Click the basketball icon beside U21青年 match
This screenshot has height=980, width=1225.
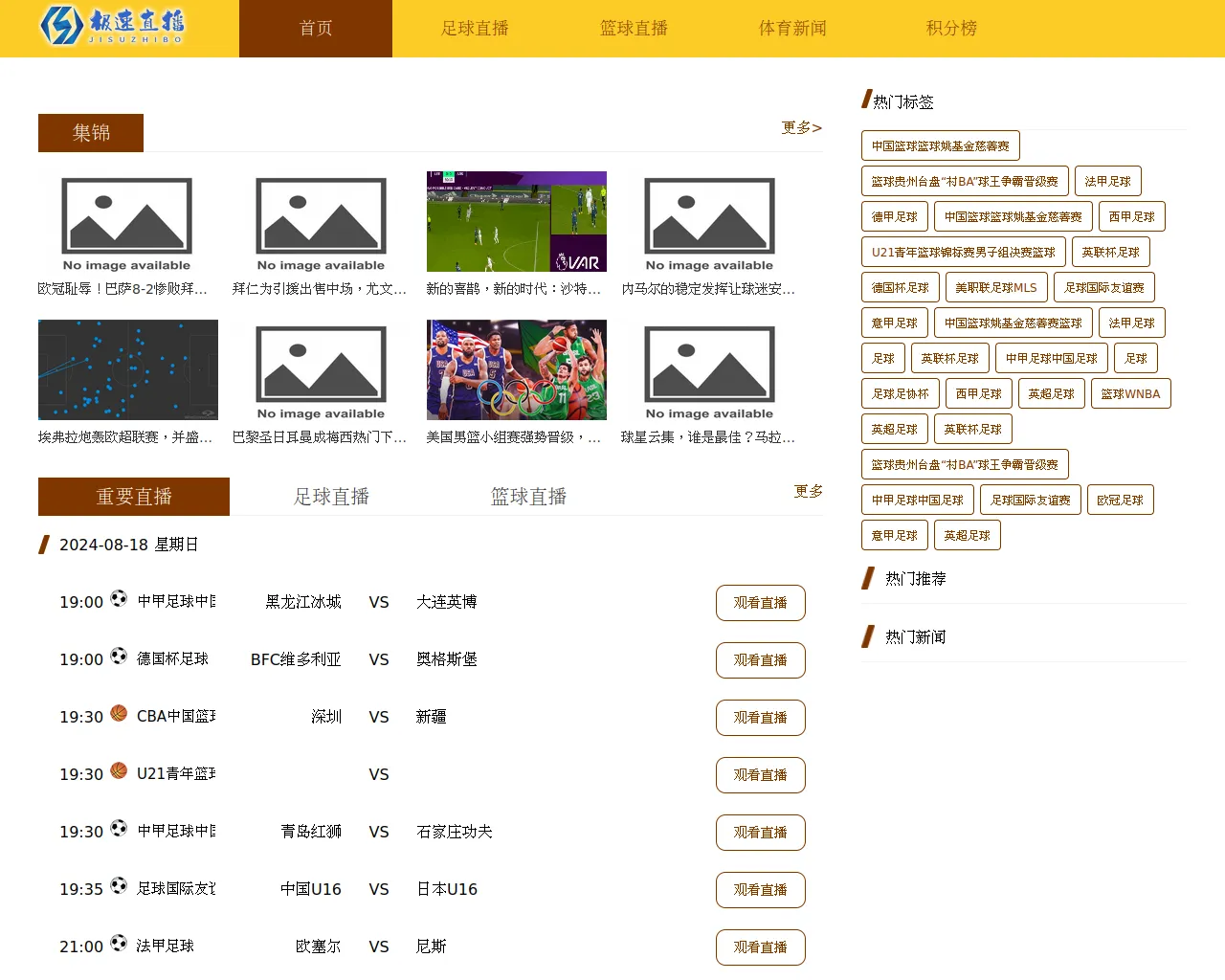[x=119, y=770]
